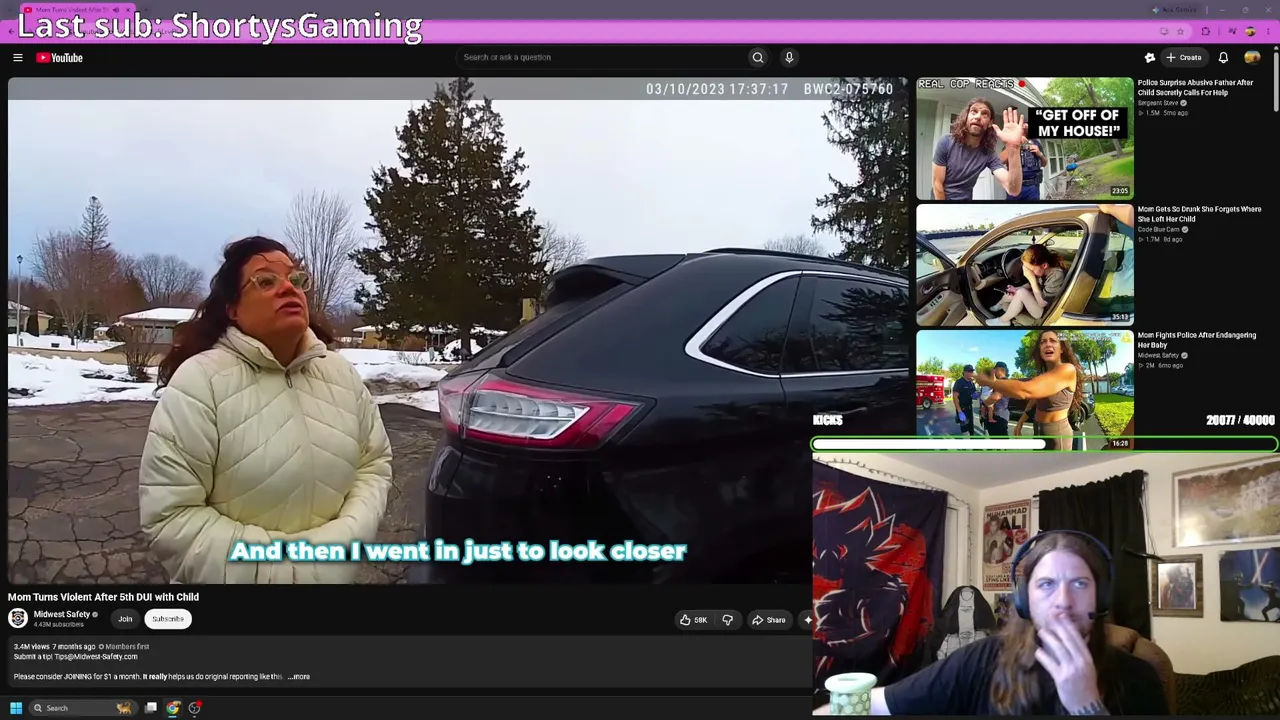Click the Windows taskbar Search box
The image size is (1280, 720).
coord(82,708)
